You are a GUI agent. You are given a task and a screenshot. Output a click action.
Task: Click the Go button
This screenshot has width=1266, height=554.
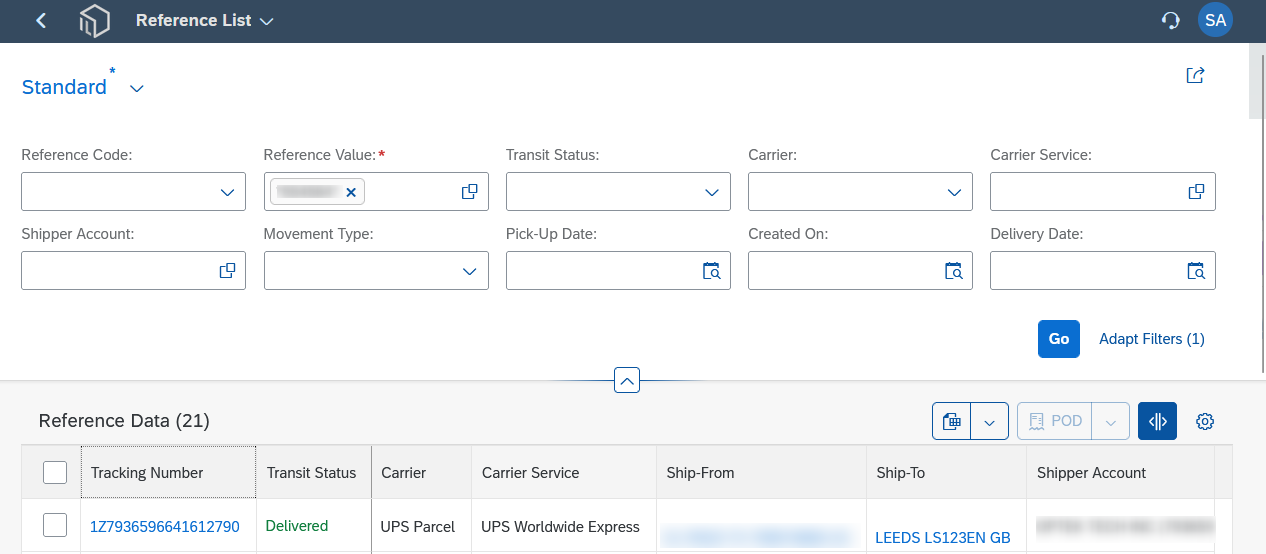[1059, 339]
